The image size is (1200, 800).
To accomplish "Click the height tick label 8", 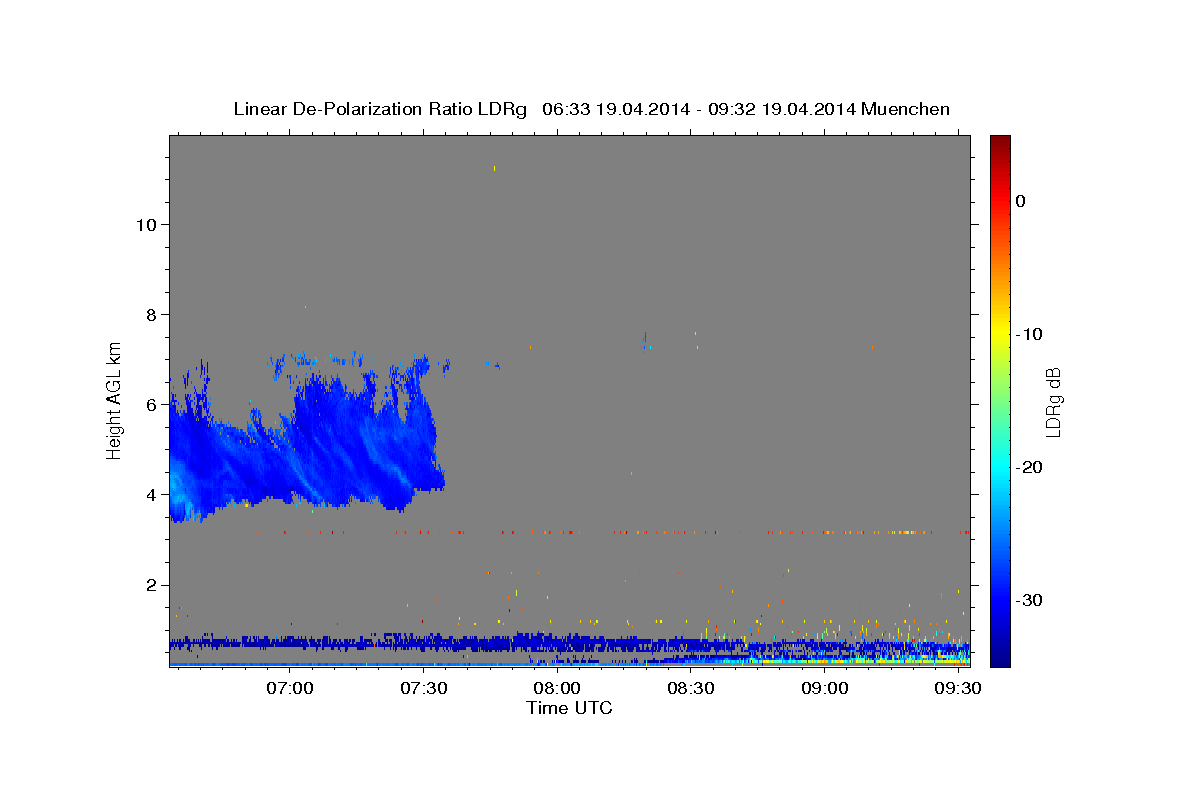I will pos(149,314).
